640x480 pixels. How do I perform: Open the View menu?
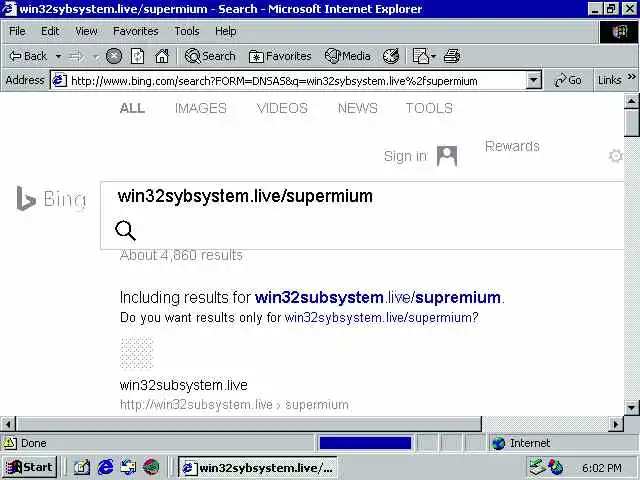pyautogui.click(x=86, y=31)
